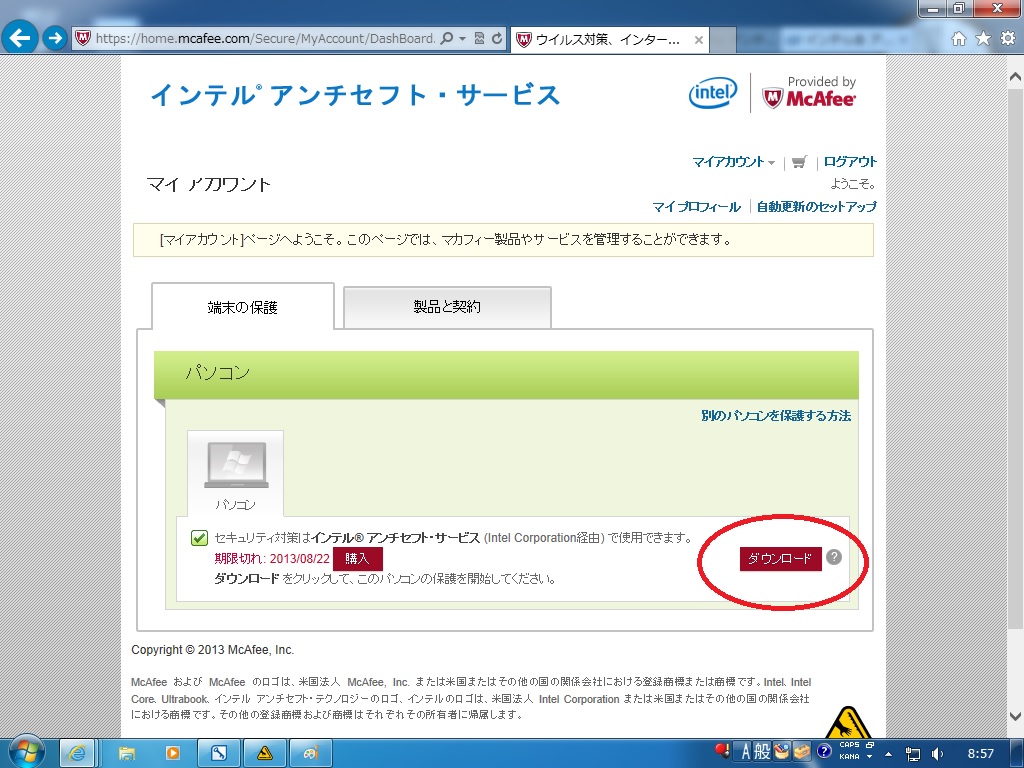Viewport: 1024px width, 768px height.
Task: Open the Windows Start button
Action: click(x=27, y=752)
